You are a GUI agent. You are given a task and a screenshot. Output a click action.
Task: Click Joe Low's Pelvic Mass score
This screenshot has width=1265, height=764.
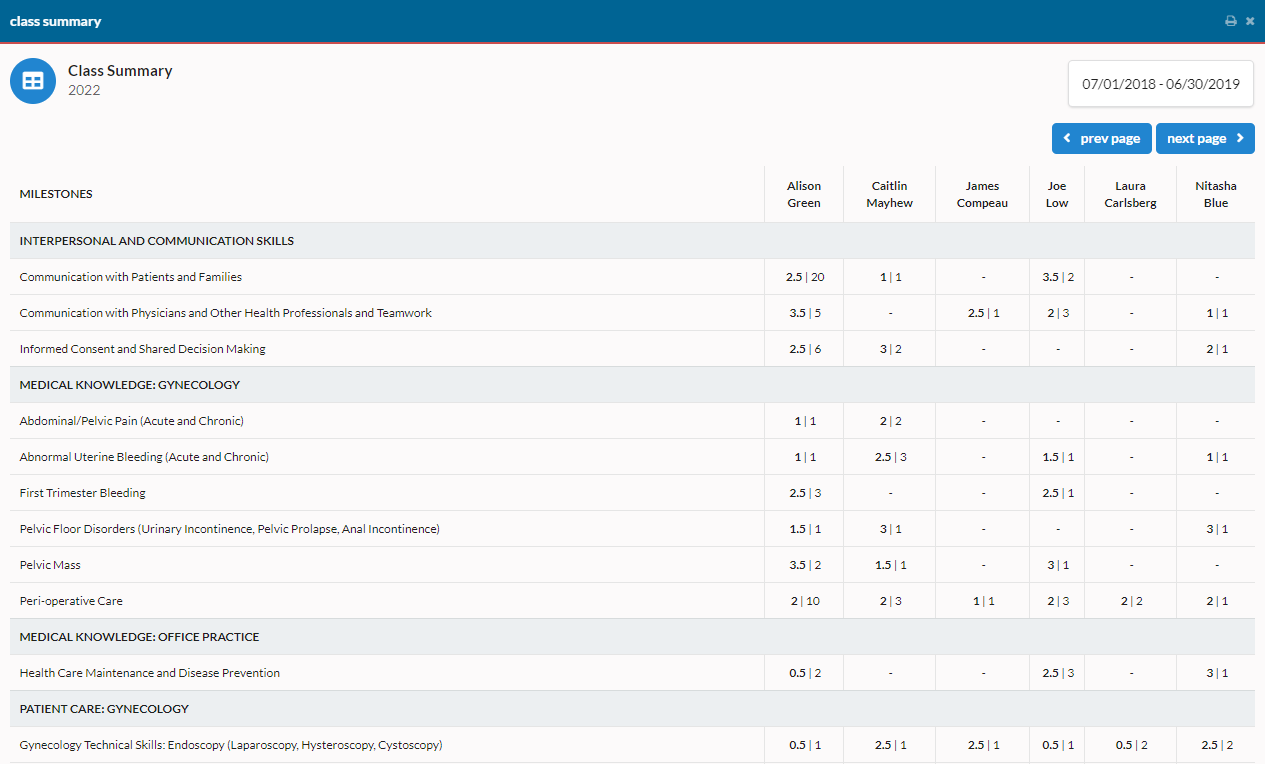click(x=1057, y=565)
